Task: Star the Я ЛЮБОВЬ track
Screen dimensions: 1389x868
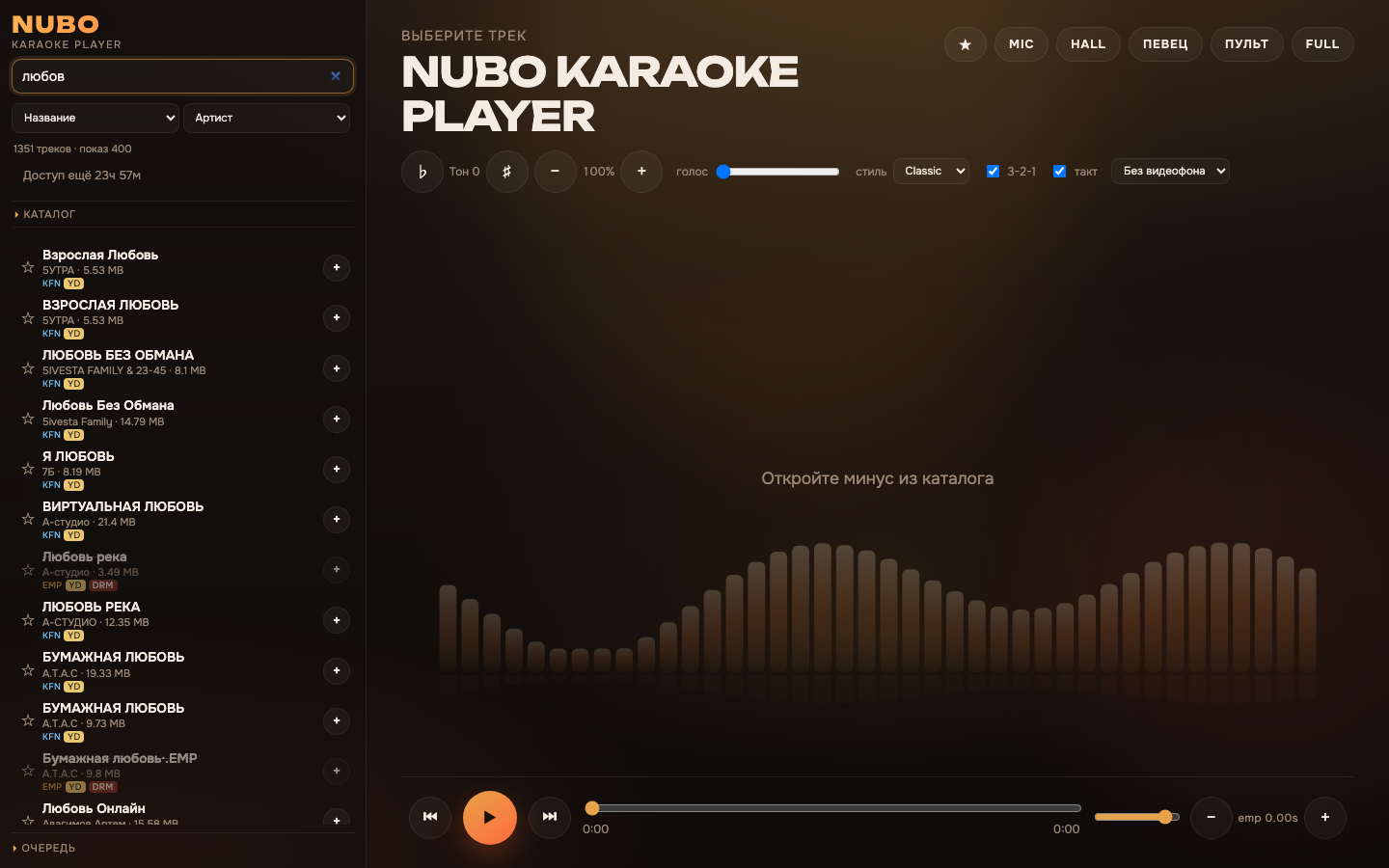Action: 28,469
